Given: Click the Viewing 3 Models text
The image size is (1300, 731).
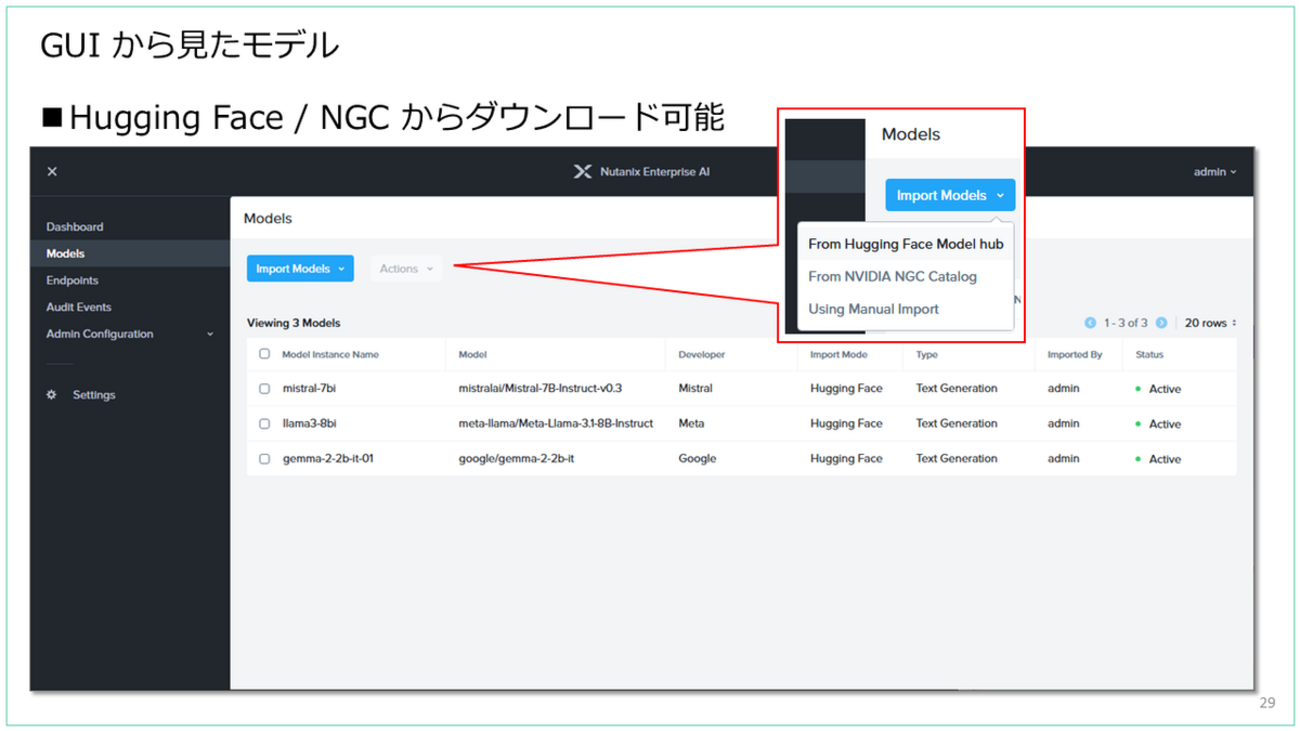Looking at the screenshot, I should 294,323.
